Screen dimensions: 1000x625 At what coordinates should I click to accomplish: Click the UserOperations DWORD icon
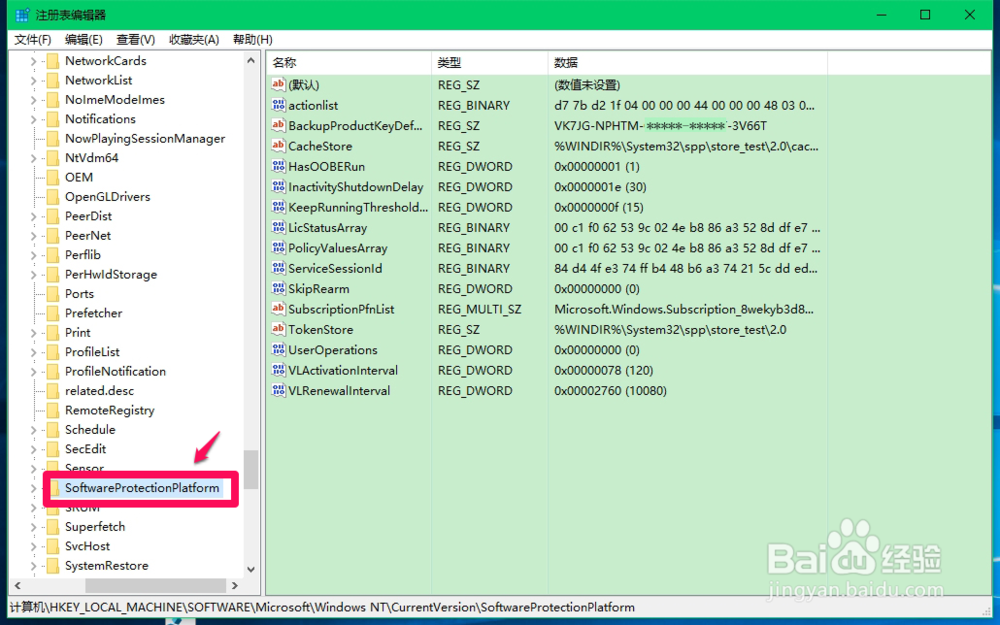click(278, 349)
